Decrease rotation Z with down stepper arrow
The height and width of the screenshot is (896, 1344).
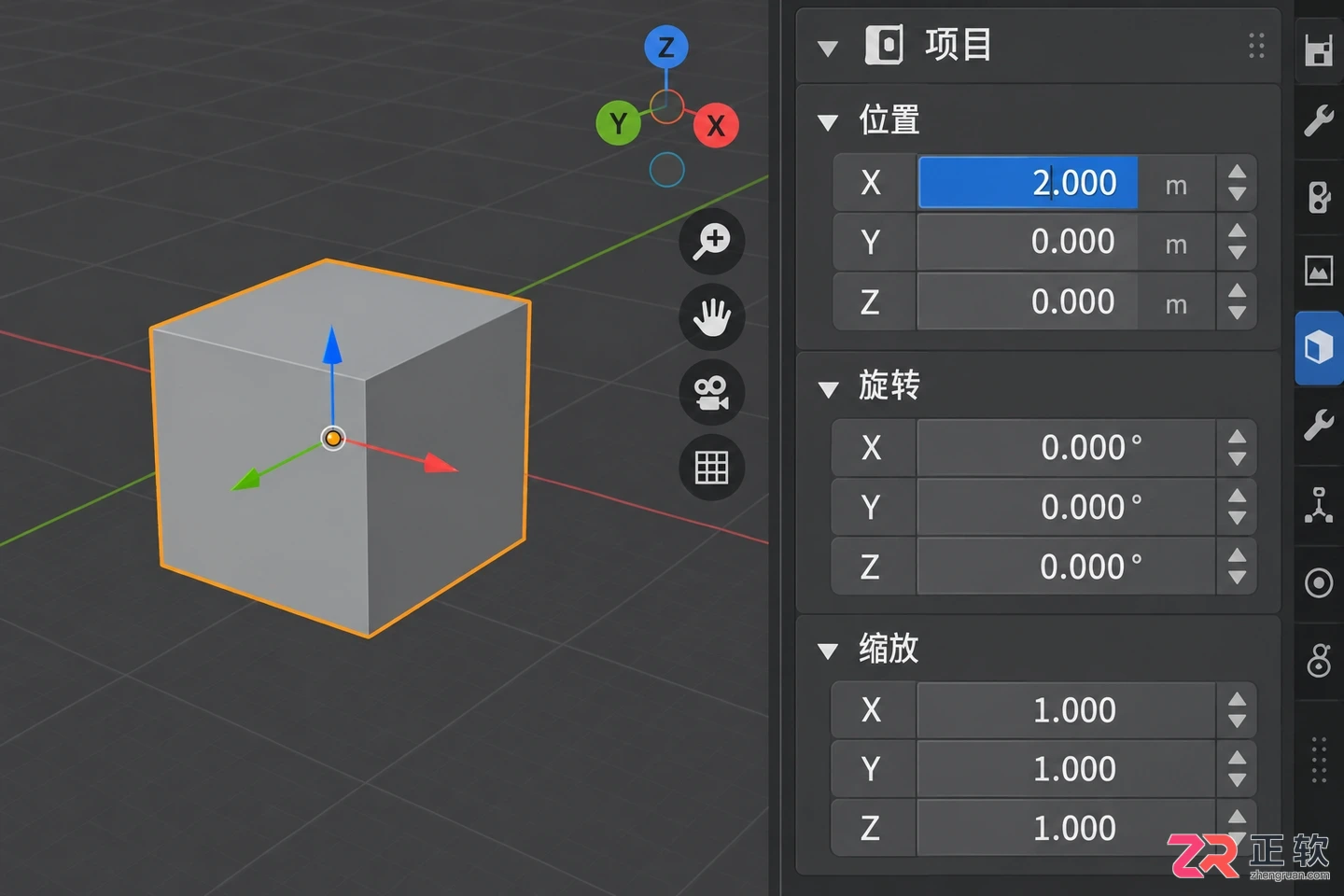tap(1237, 579)
